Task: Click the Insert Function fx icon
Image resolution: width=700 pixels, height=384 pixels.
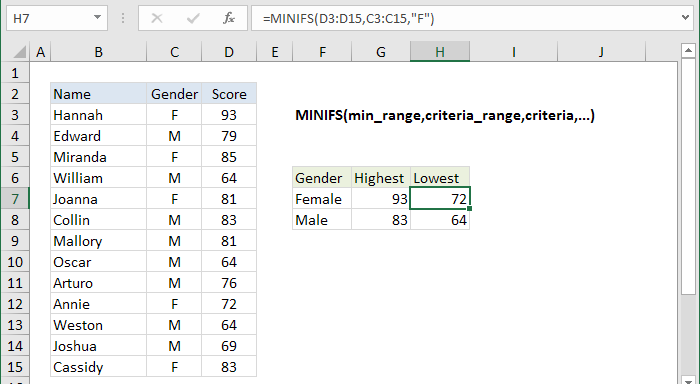Action: [229, 18]
